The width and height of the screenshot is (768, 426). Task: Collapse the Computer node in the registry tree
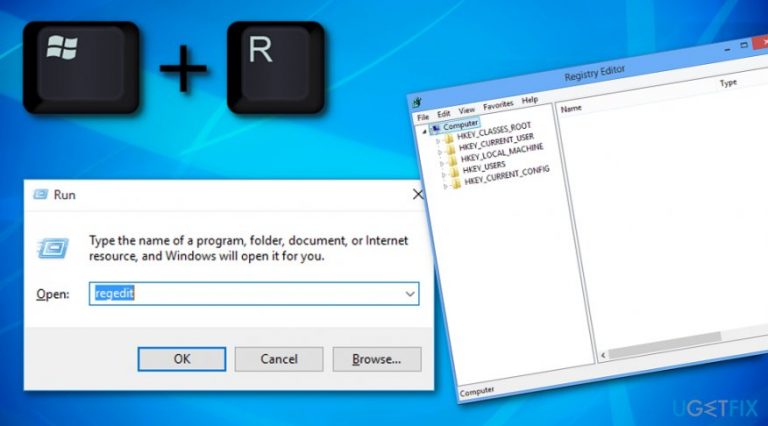point(424,131)
